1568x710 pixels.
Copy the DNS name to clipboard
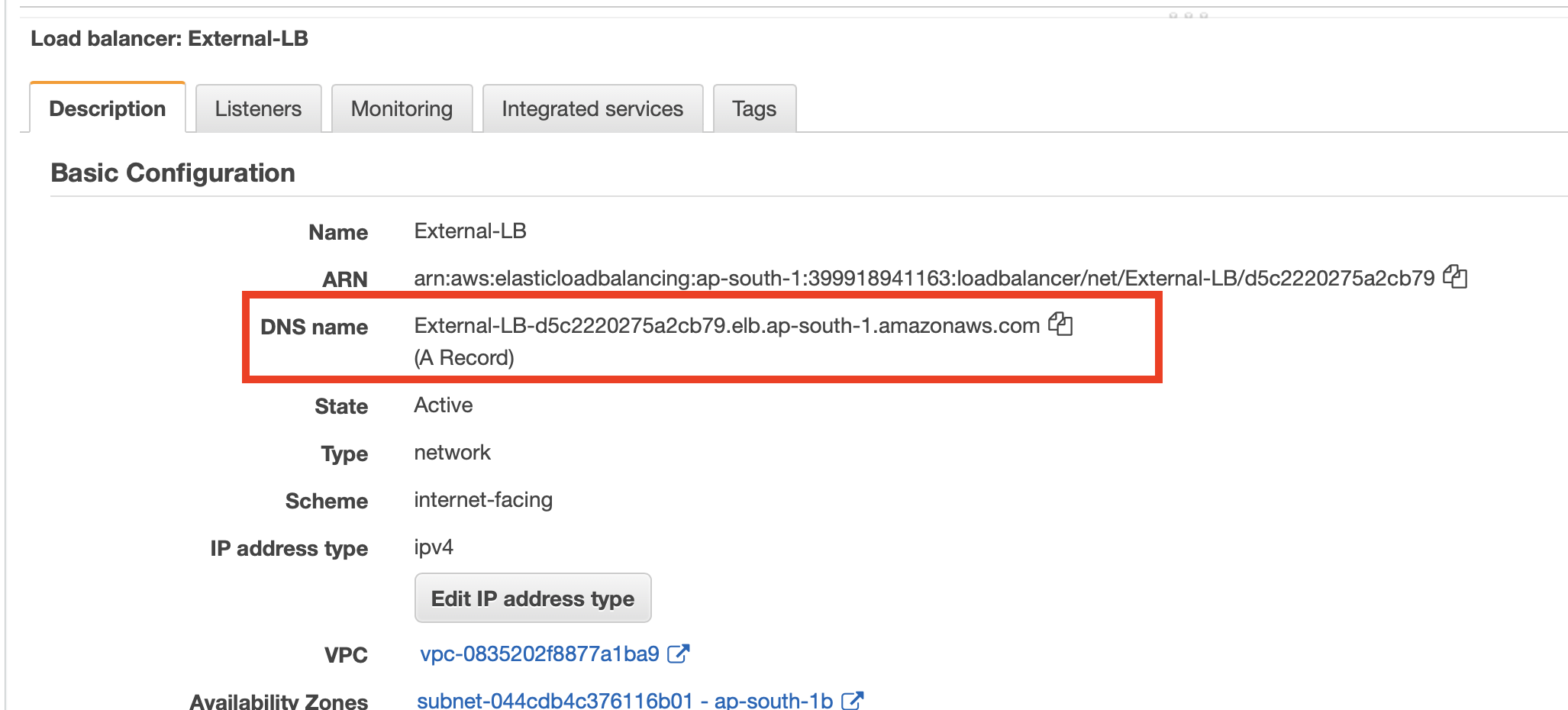pyautogui.click(x=1060, y=324)
